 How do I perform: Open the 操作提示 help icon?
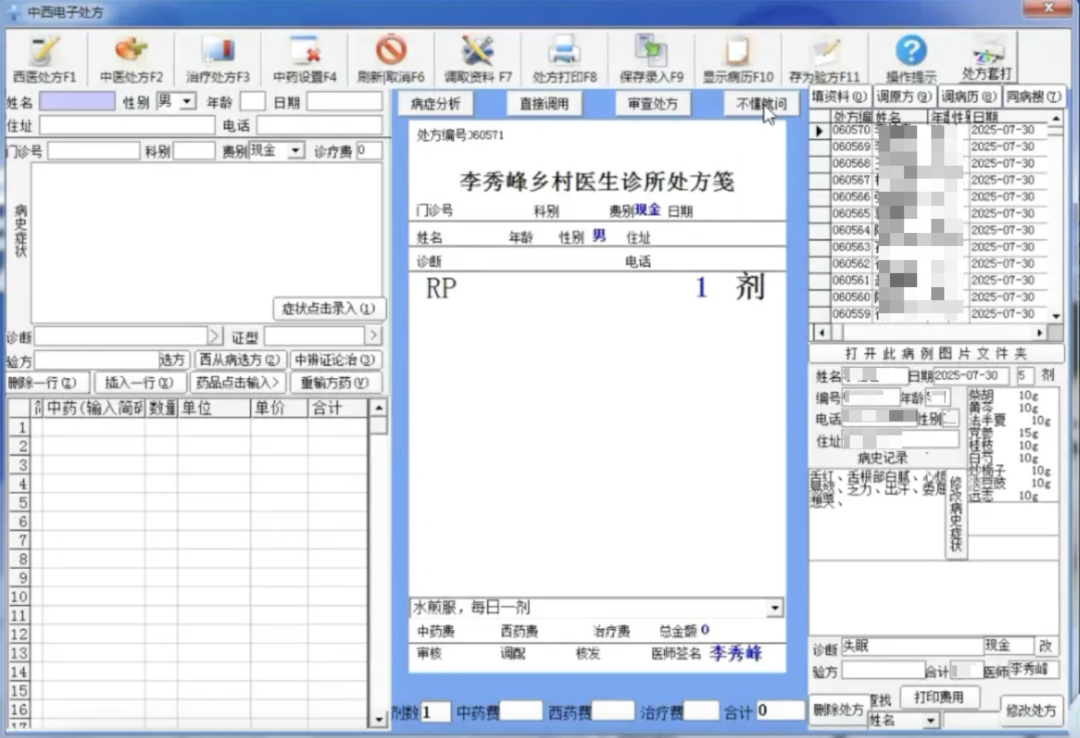(x=911, y=59)
